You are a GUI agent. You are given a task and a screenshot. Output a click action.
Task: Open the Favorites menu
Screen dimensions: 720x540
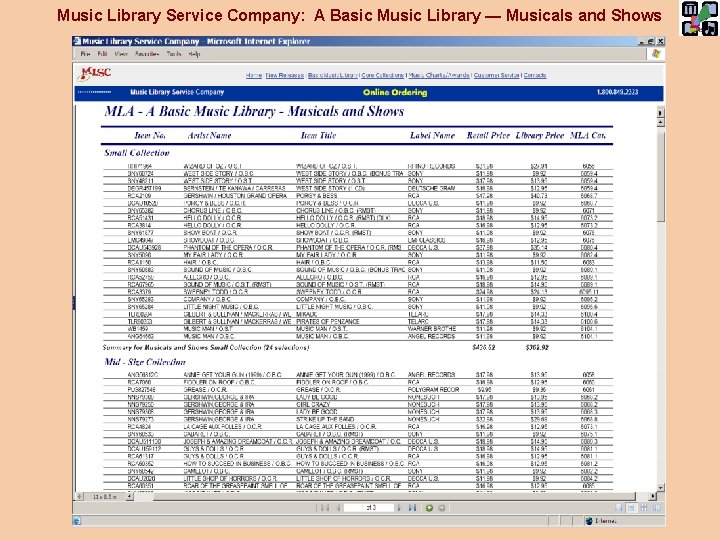(147, 54)
